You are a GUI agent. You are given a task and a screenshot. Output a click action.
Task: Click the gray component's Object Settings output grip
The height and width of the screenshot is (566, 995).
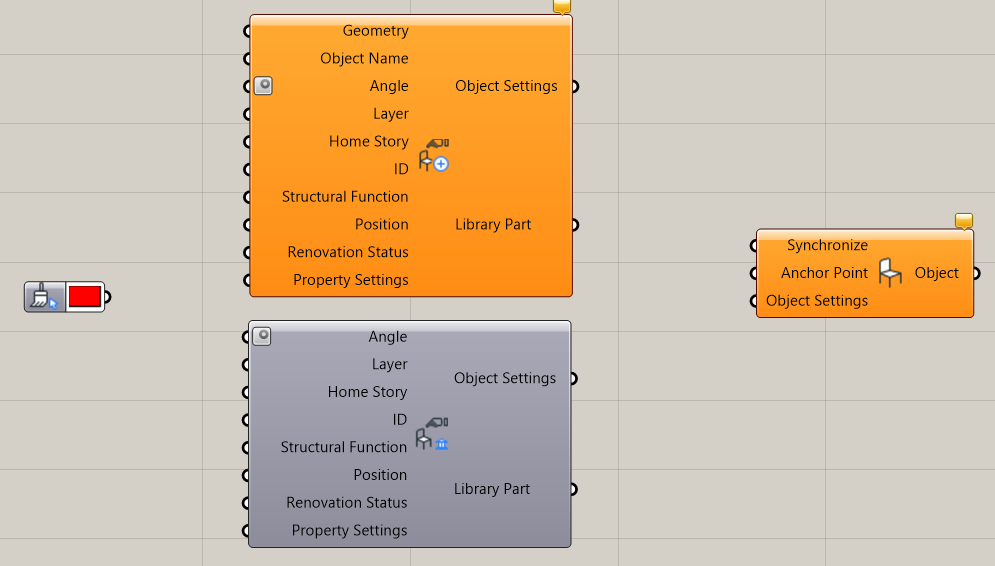point(574,379)
